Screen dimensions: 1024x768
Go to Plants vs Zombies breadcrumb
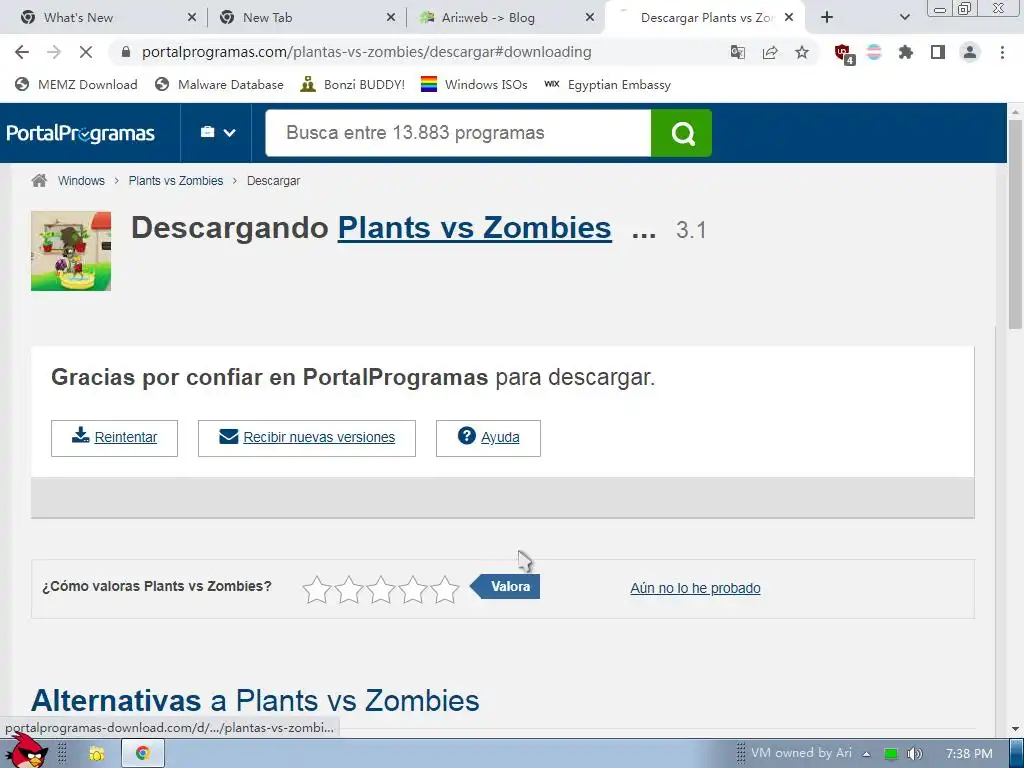(176, 181)
